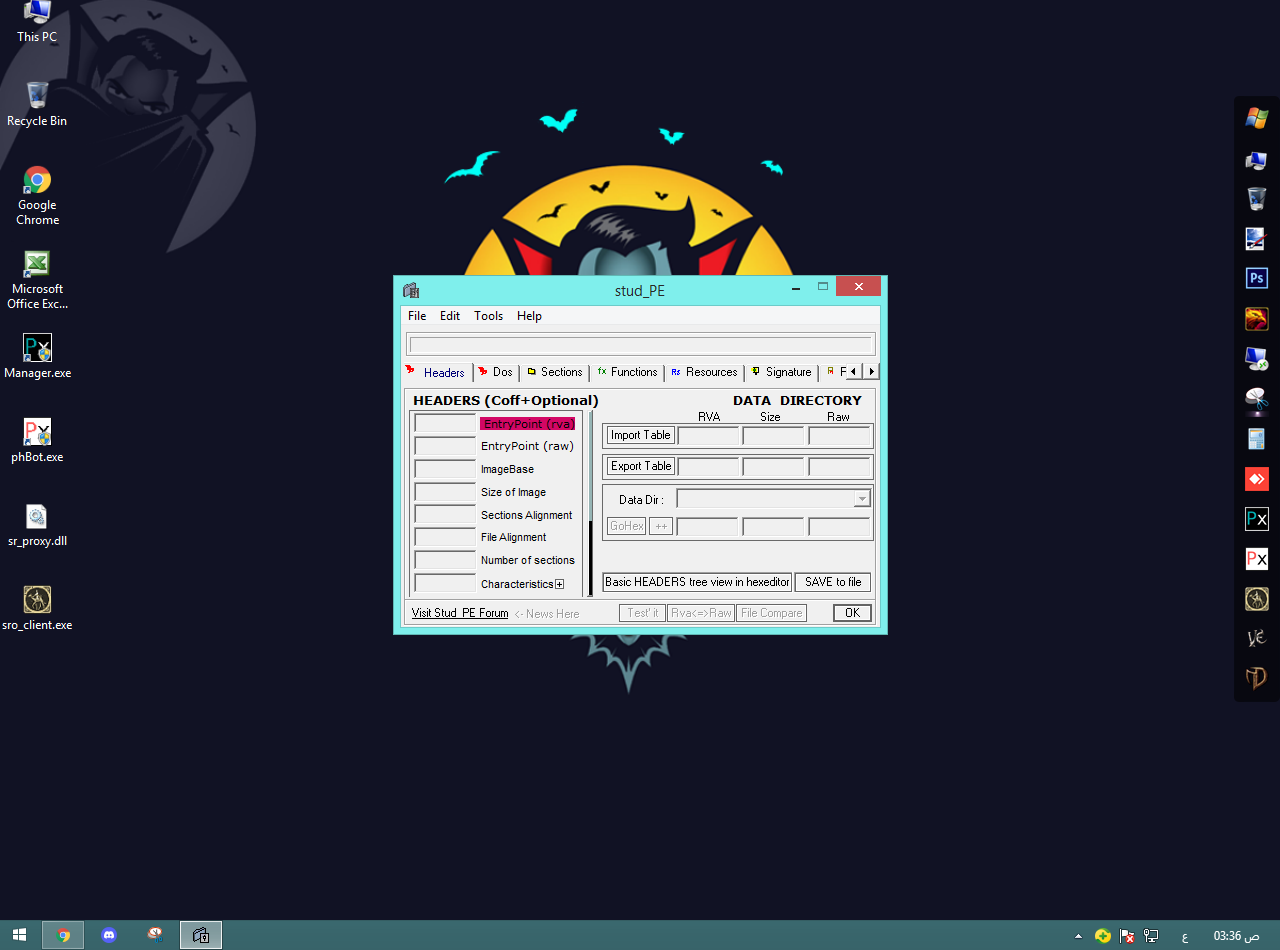Open the Help menu in stud_PE

pos(529,316)
